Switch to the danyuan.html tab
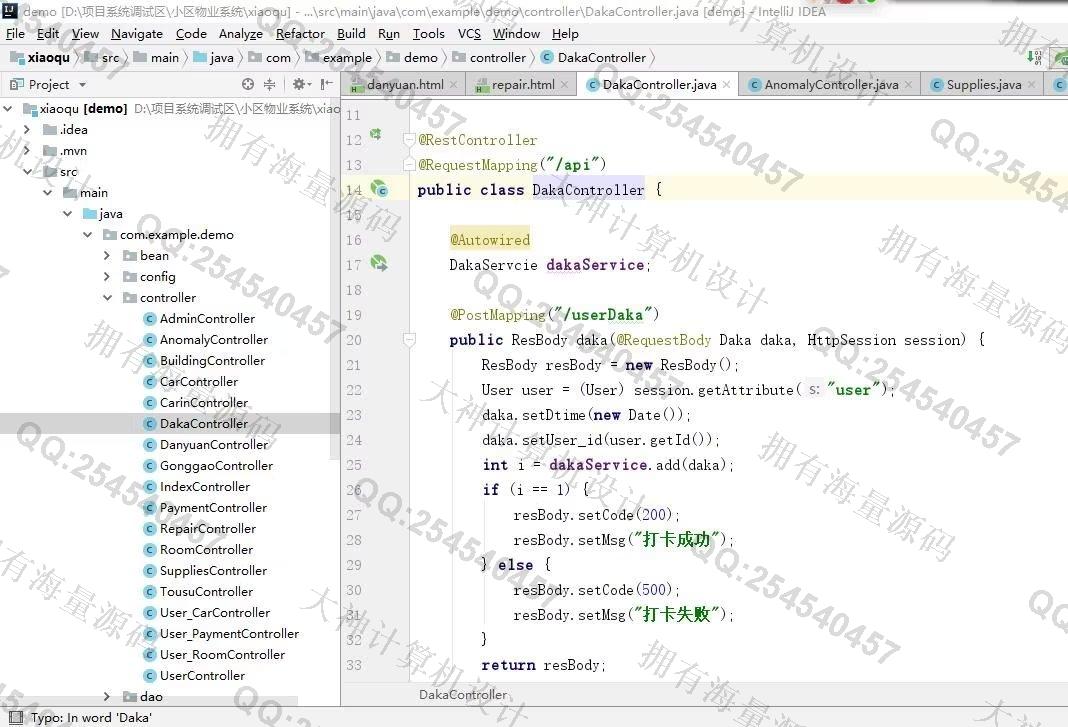 405,84
